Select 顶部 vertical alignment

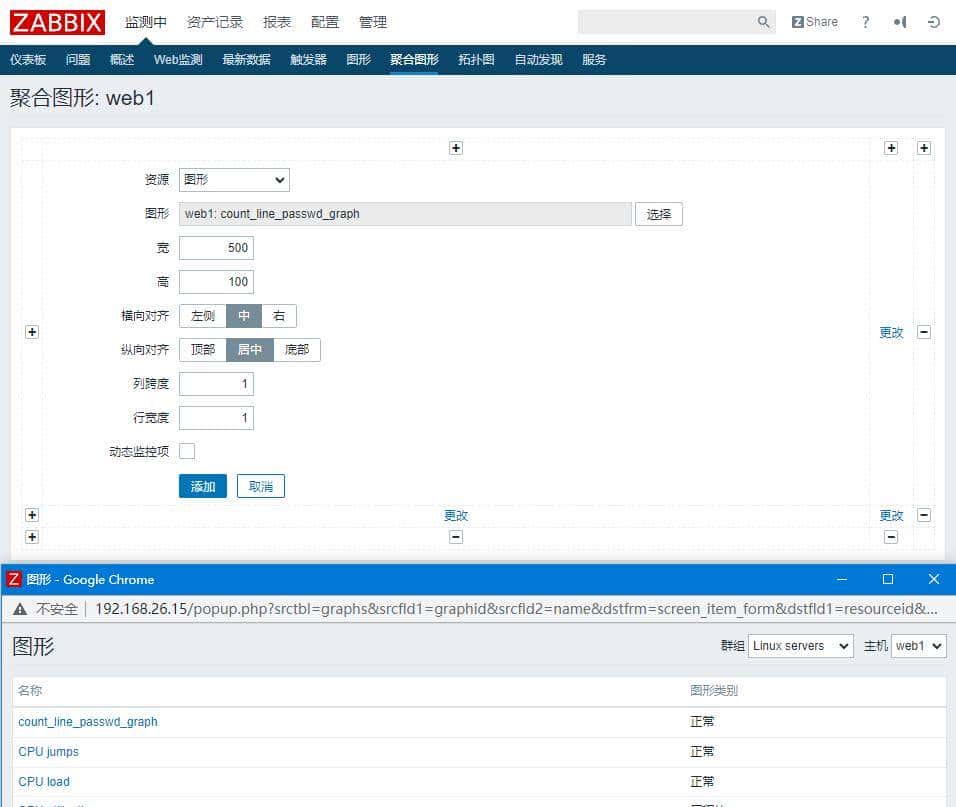point(203,349)
